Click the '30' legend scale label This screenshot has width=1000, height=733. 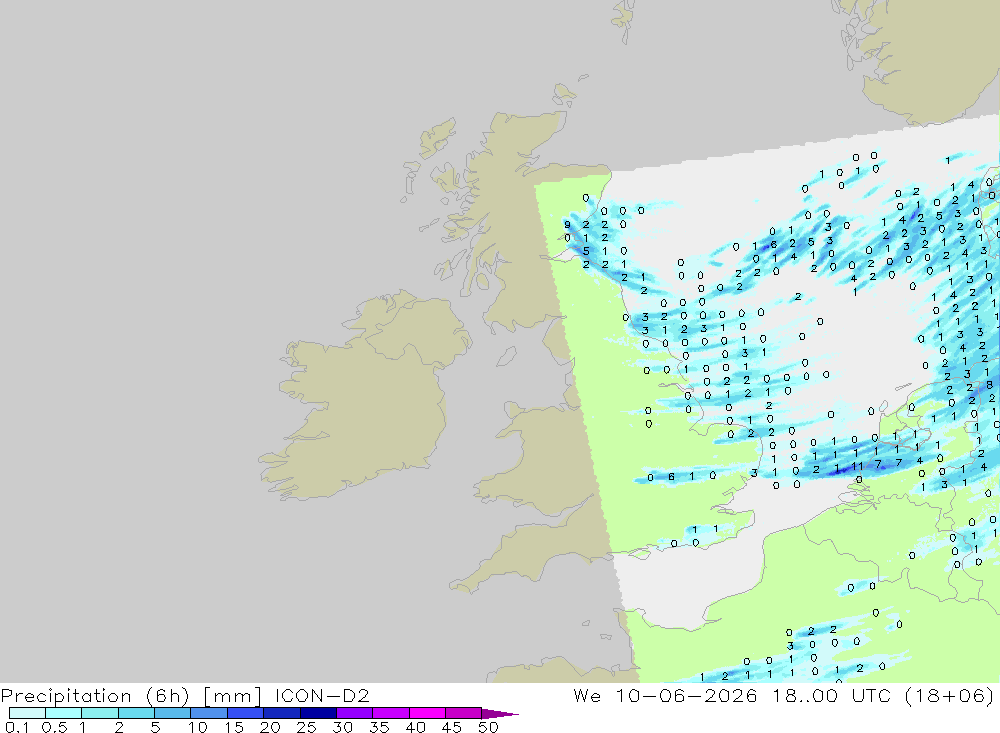(343, 727)
